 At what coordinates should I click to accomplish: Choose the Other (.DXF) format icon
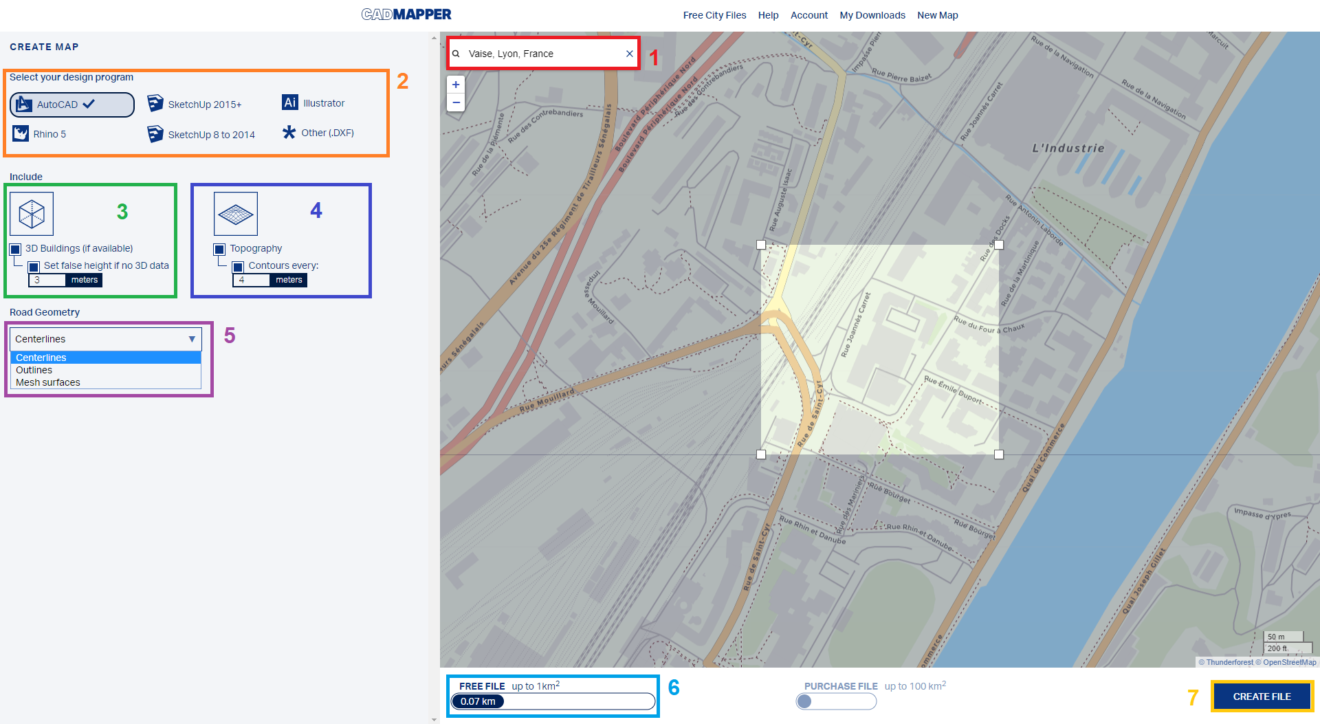pyautogui.click(x=288, y=132)
